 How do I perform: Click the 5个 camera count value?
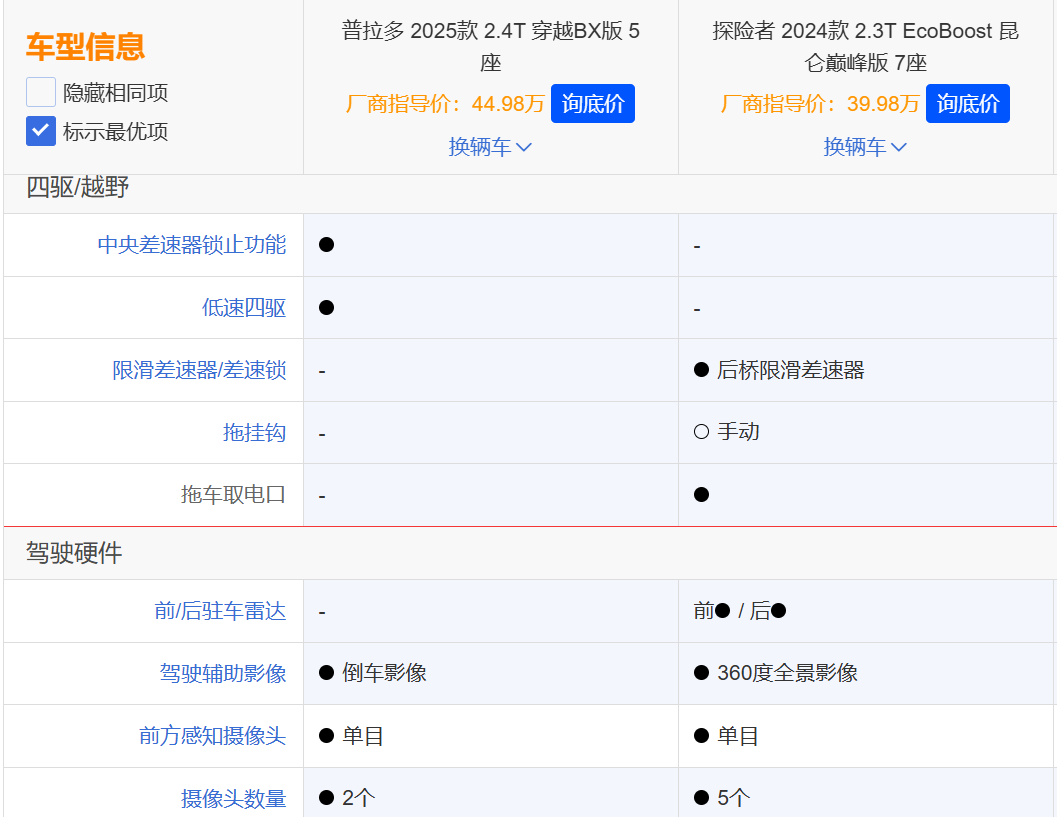[733, 798]
